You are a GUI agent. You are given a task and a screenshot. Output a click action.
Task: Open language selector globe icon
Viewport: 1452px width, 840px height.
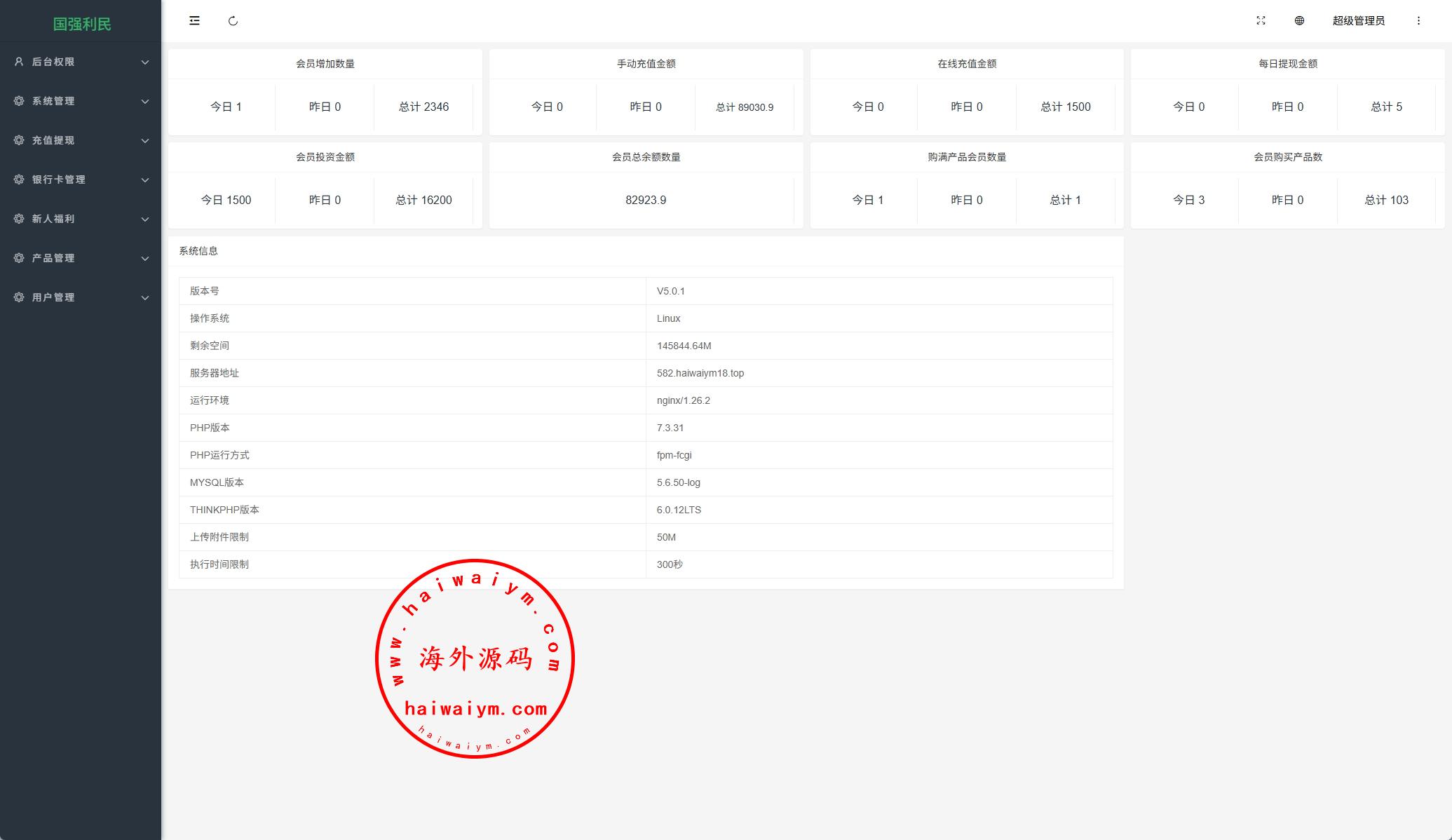pyautogui.click(x=1299, y=21)
